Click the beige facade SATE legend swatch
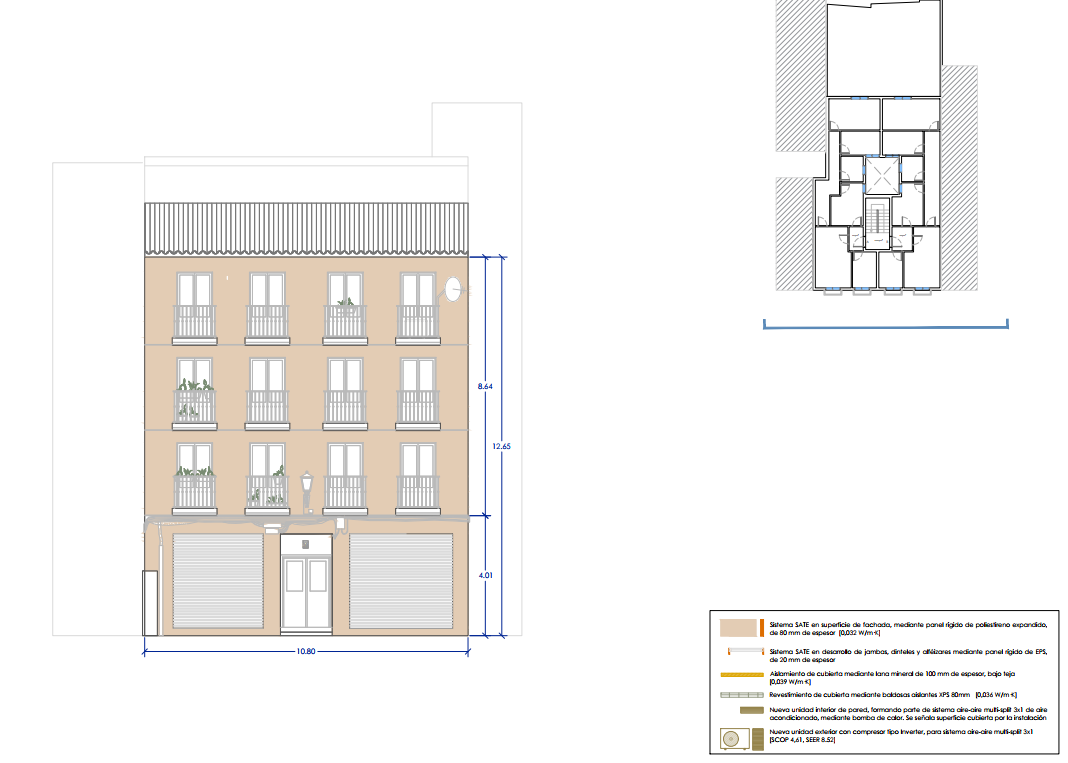 740,627
